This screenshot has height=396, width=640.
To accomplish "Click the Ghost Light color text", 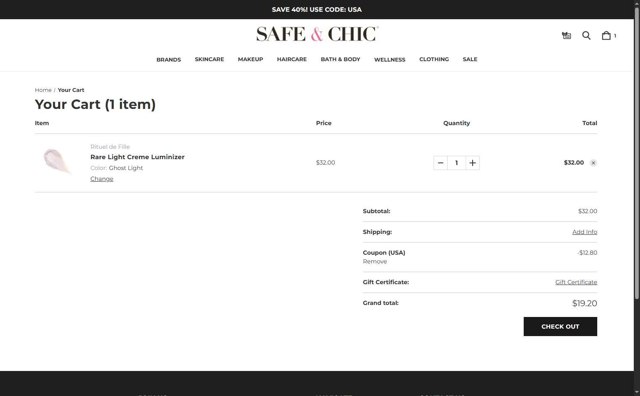I will 126,168.
